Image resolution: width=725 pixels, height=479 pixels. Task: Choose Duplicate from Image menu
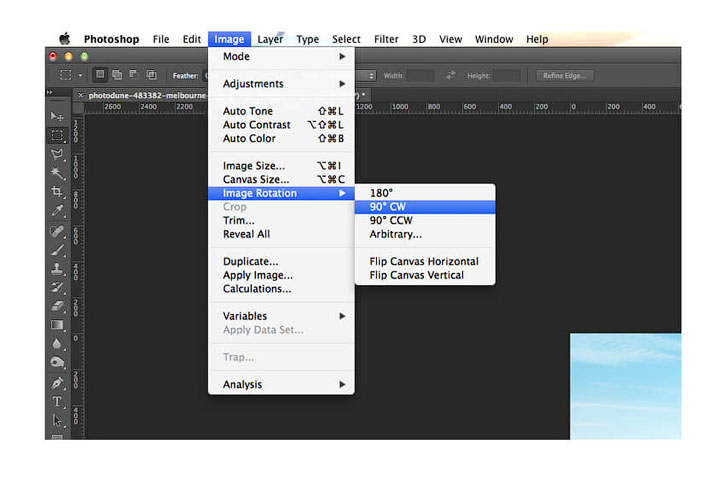[281, 262]
